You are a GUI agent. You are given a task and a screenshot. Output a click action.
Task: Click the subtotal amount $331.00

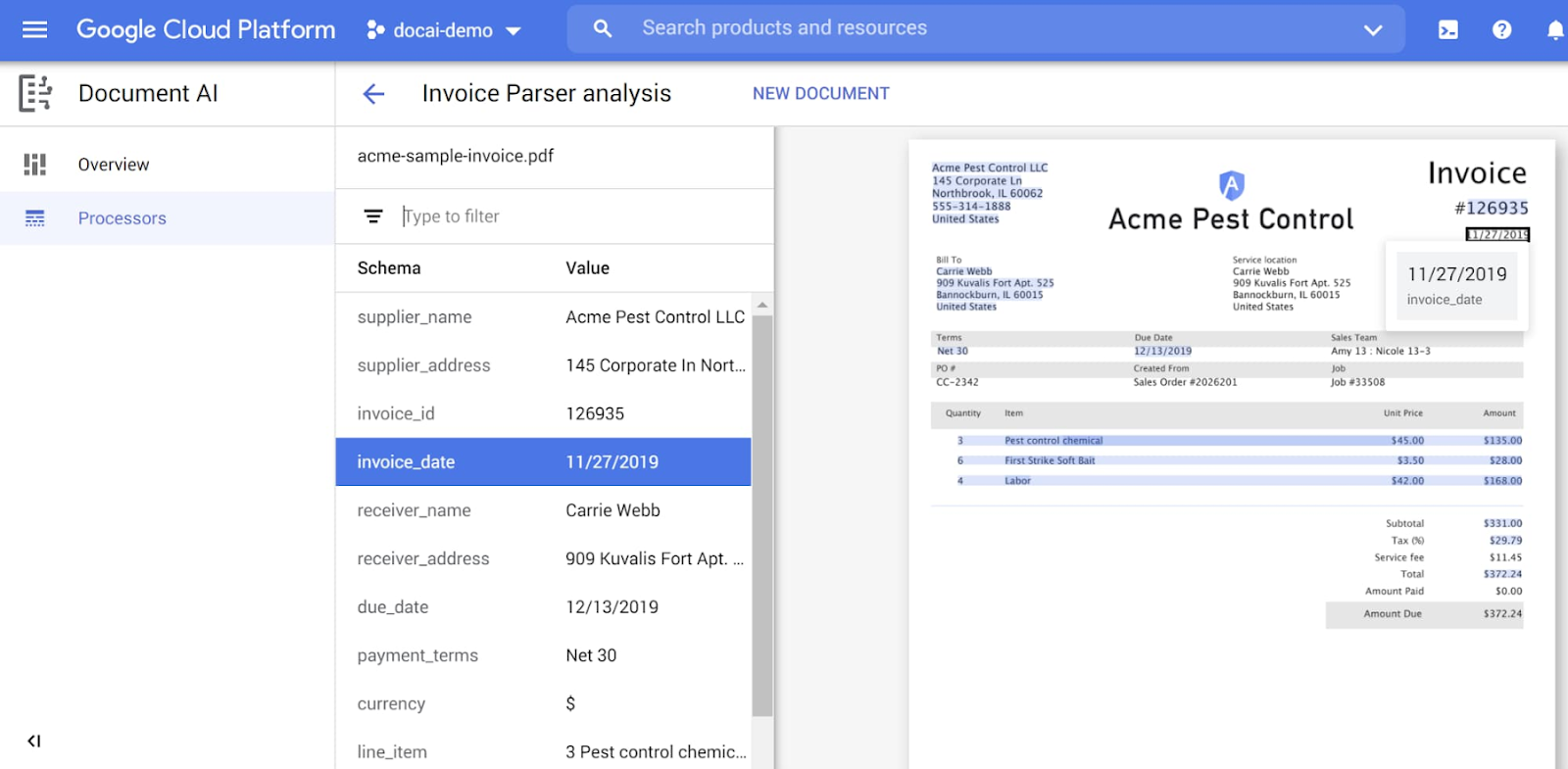(1502, 523)
